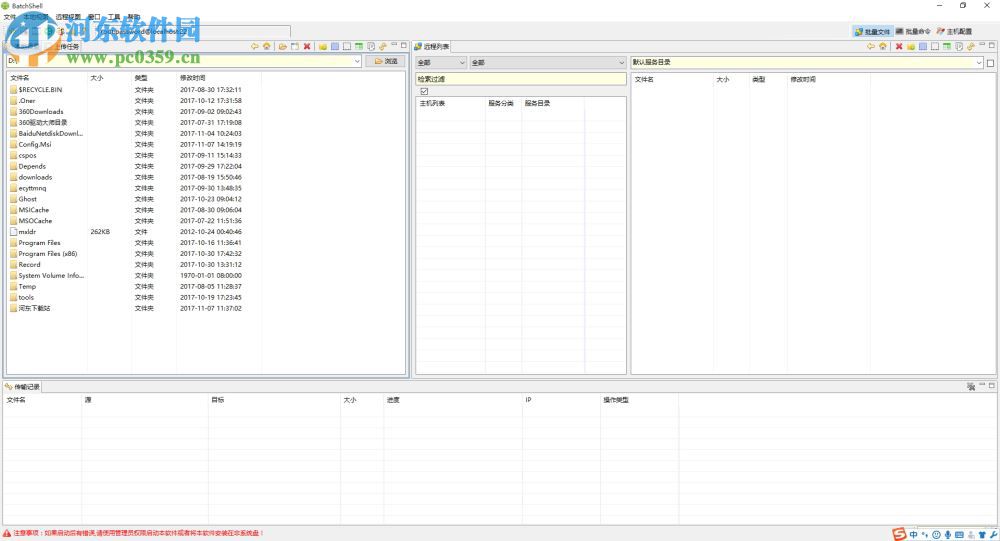Image resolution: width=1000 pixels, height=541 pixels.
Task: Click the blue select-all square in local toolbar
Action: 335,47
